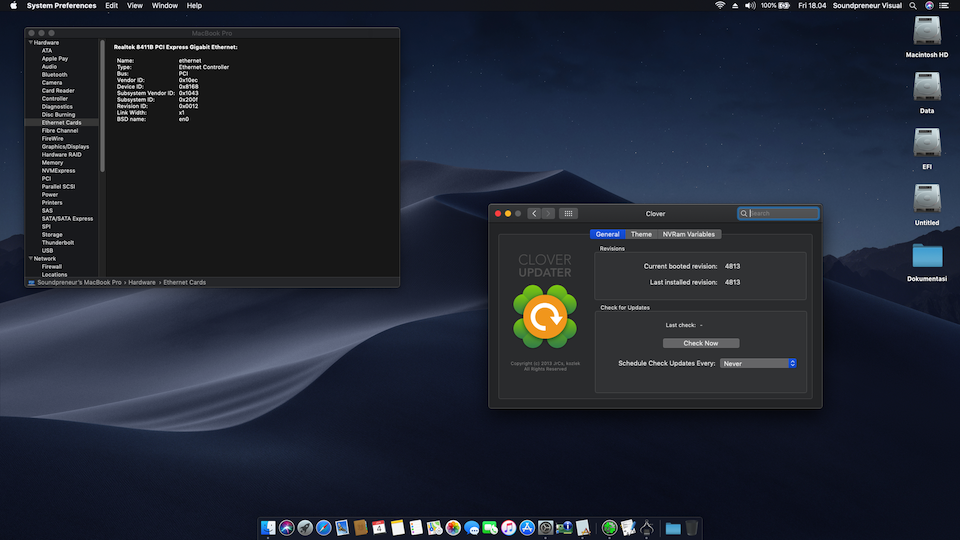960x540 pixels.
Task: Show all preferences grid button in Clover
Action: pos(568,214)
